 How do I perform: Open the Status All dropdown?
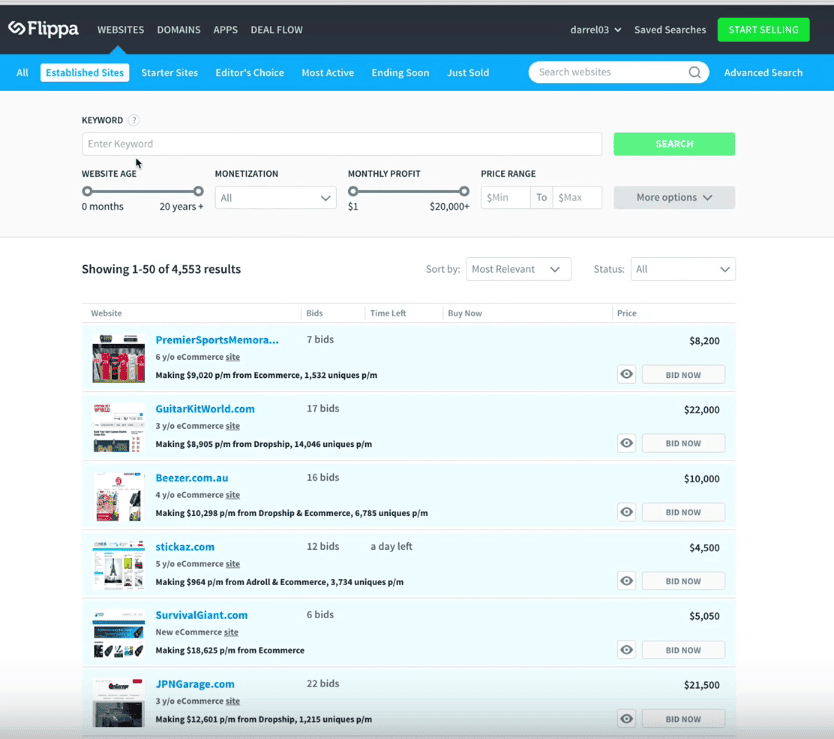[x=683, y=269]
